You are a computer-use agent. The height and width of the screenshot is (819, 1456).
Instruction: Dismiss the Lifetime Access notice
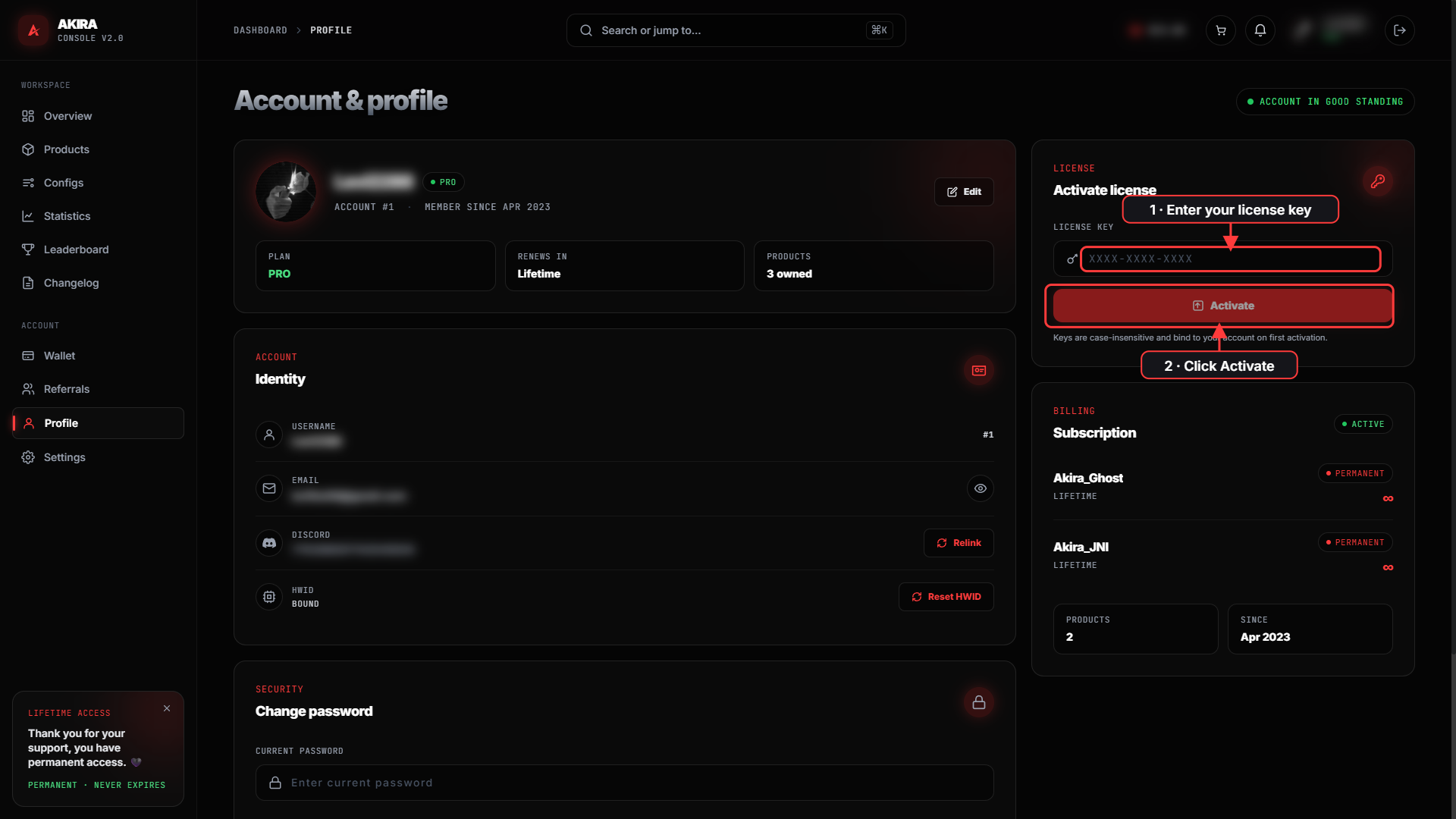(167, 708)
